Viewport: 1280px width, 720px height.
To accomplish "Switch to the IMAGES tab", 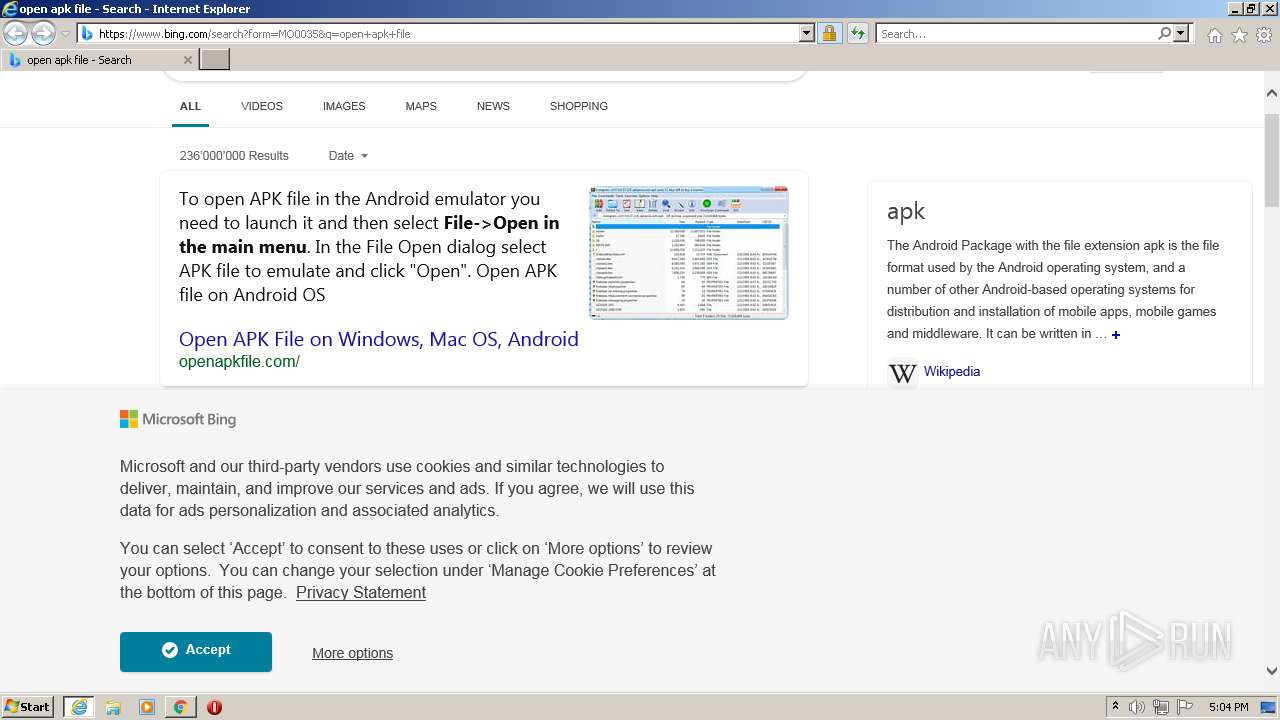I will (x=344, y=106).
